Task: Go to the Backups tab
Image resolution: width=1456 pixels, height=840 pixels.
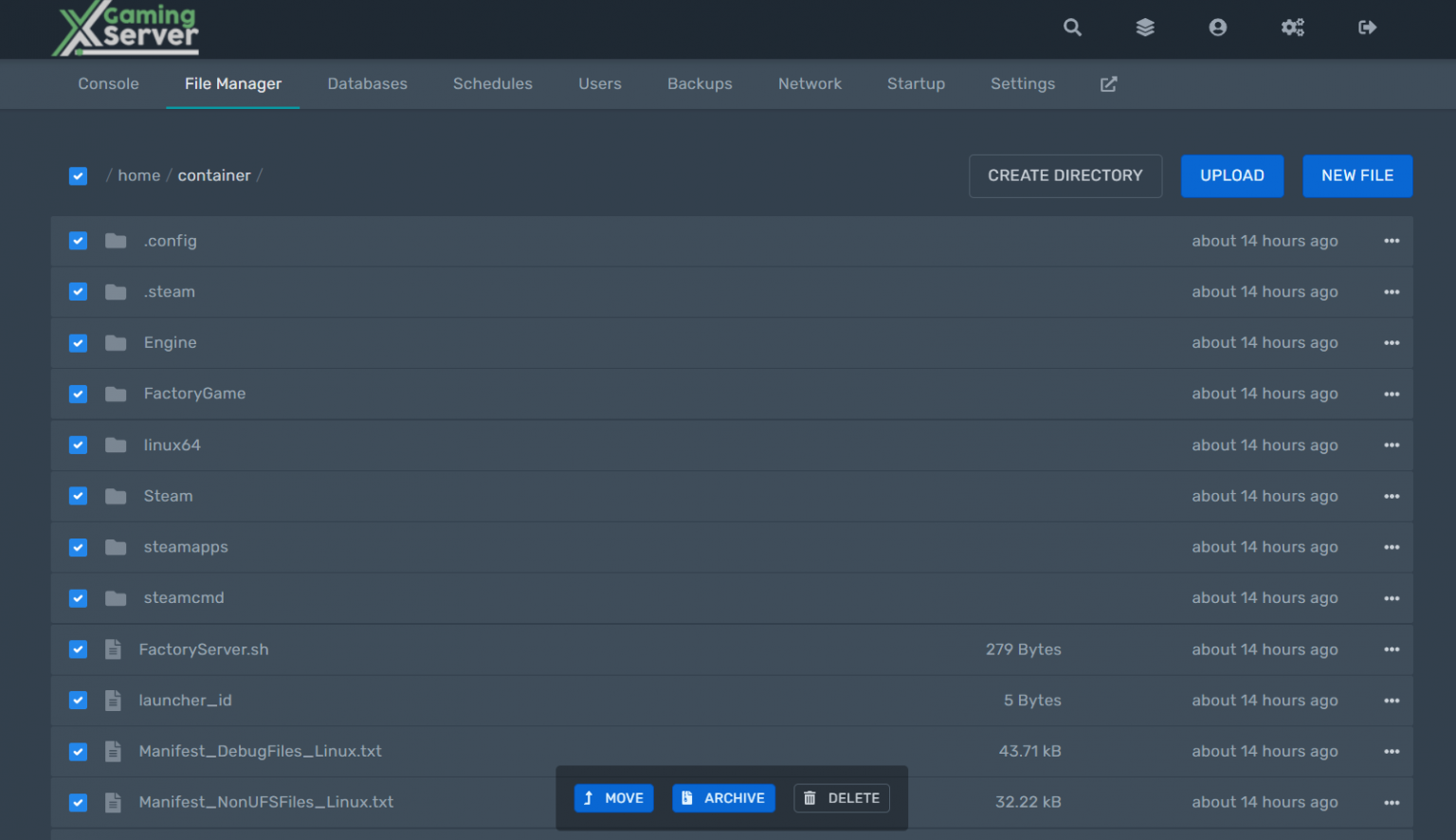Action: (x=700, y=84)
